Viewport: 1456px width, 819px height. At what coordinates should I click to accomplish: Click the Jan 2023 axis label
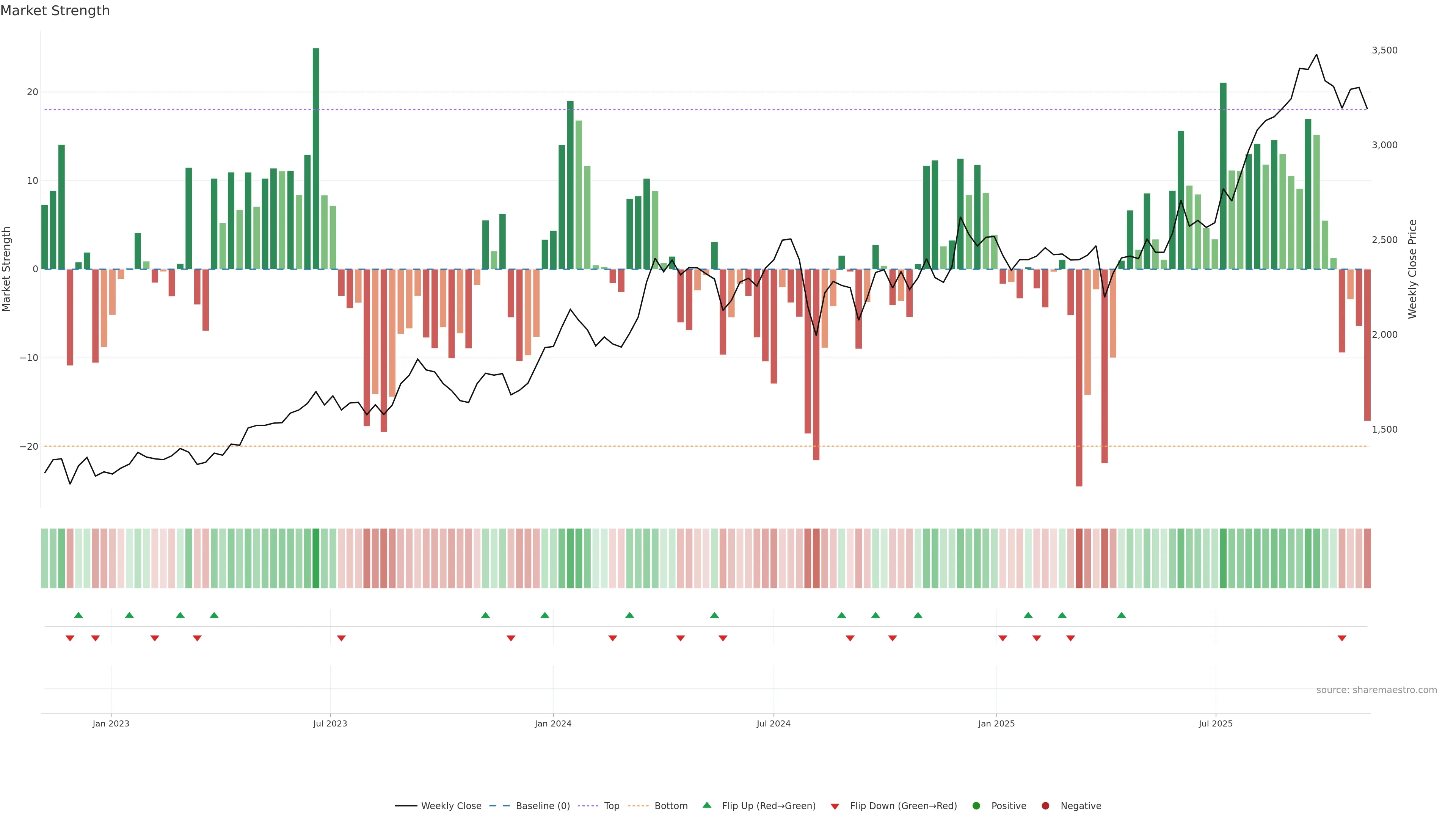[111, 723]
